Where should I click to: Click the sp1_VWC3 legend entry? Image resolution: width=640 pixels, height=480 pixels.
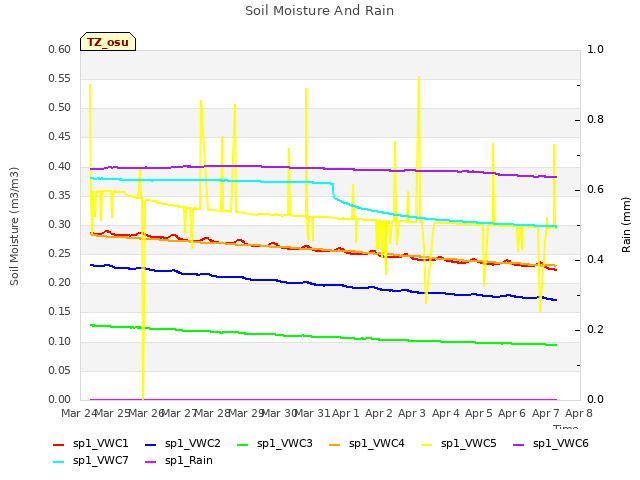[x=274, y=444]
